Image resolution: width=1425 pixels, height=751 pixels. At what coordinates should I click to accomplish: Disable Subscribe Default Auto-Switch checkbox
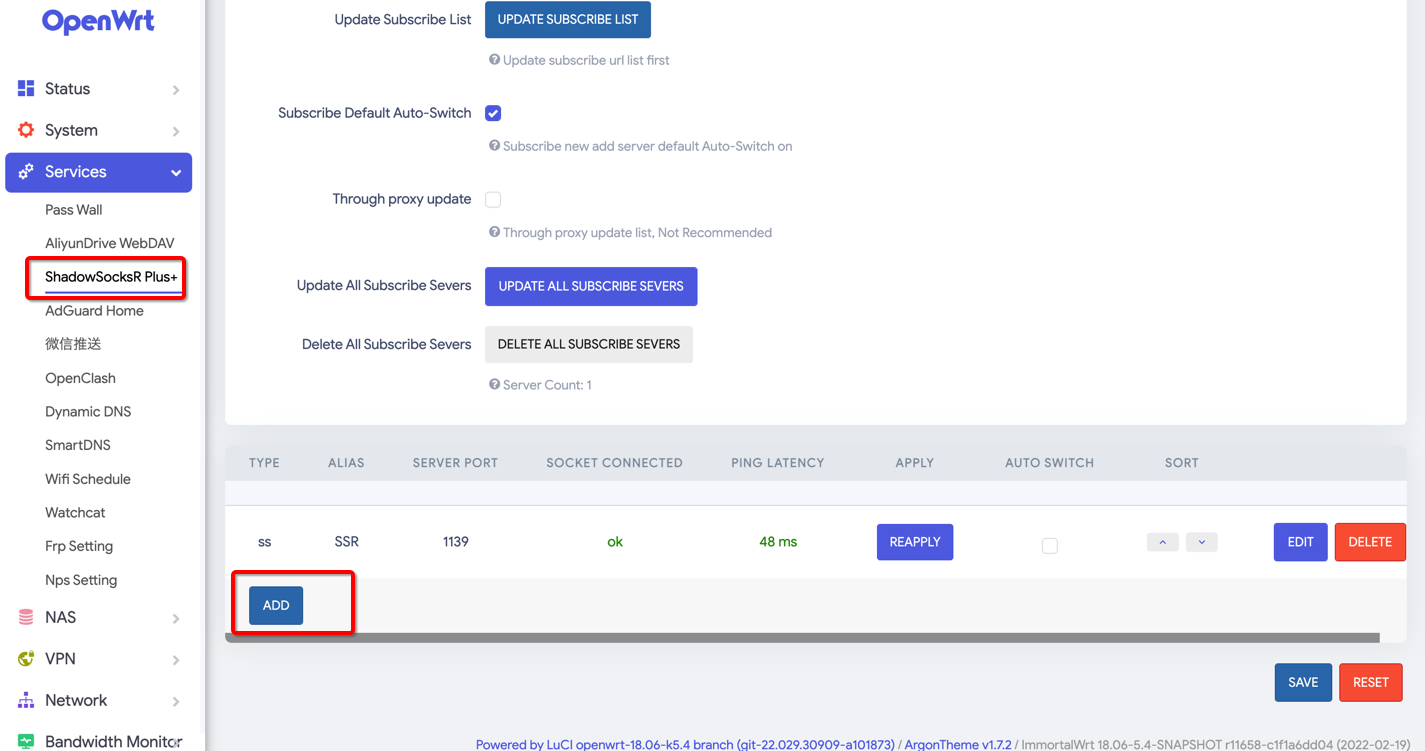pyautogui.click(x=493, y=113)
